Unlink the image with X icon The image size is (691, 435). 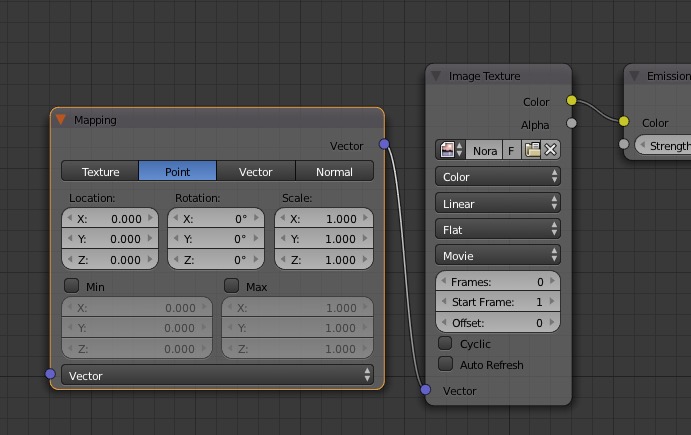pos(551,150)
